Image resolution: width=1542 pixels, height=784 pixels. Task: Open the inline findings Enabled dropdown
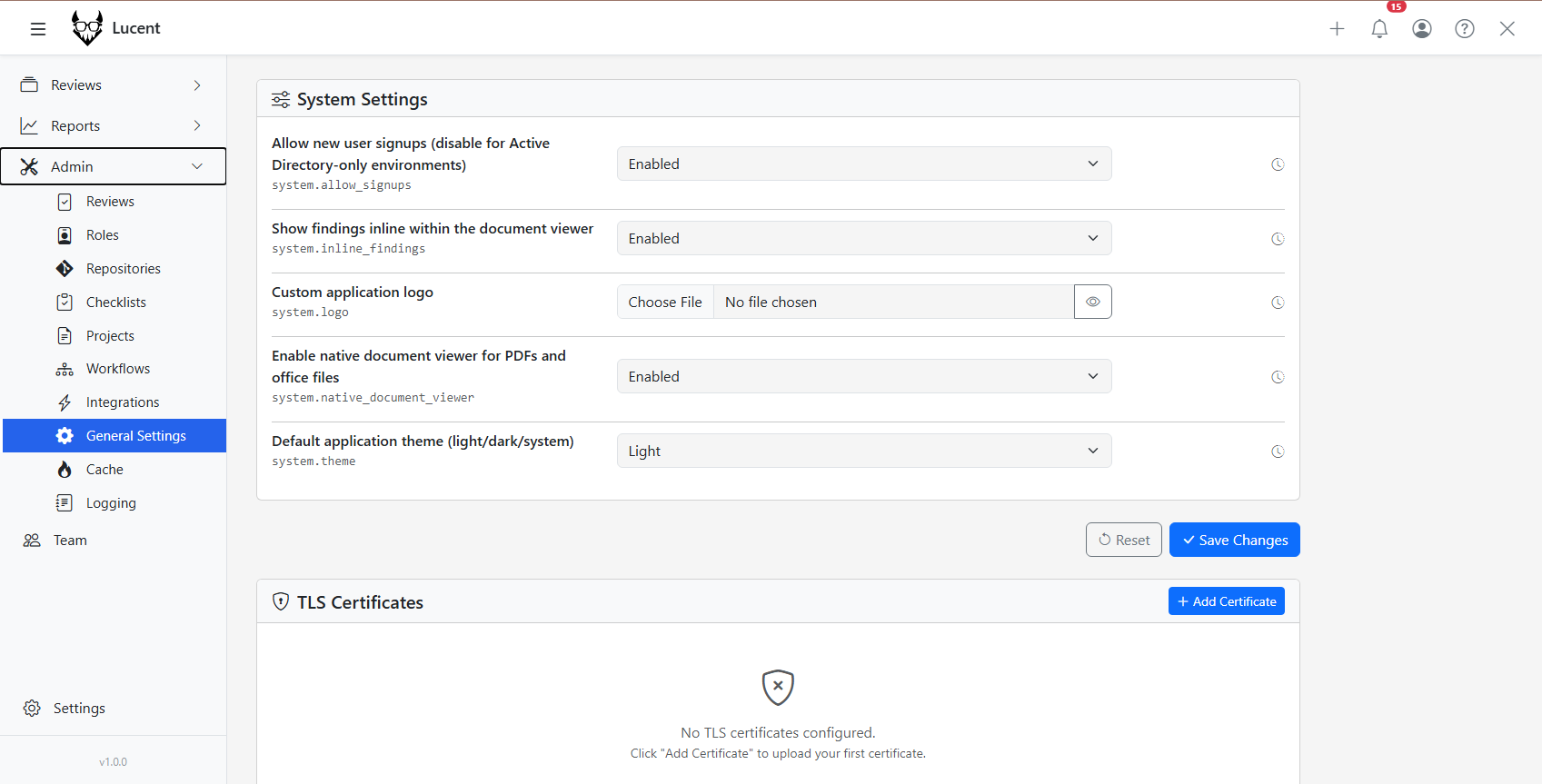pyautogui.click(x=864, y=238)
